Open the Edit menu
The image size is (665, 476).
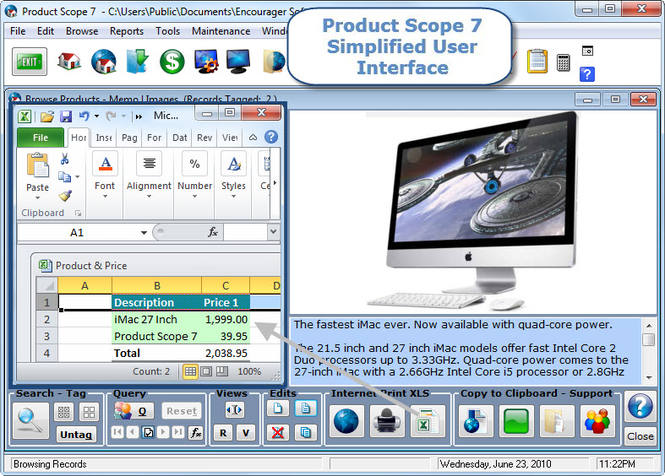(45, 31)
